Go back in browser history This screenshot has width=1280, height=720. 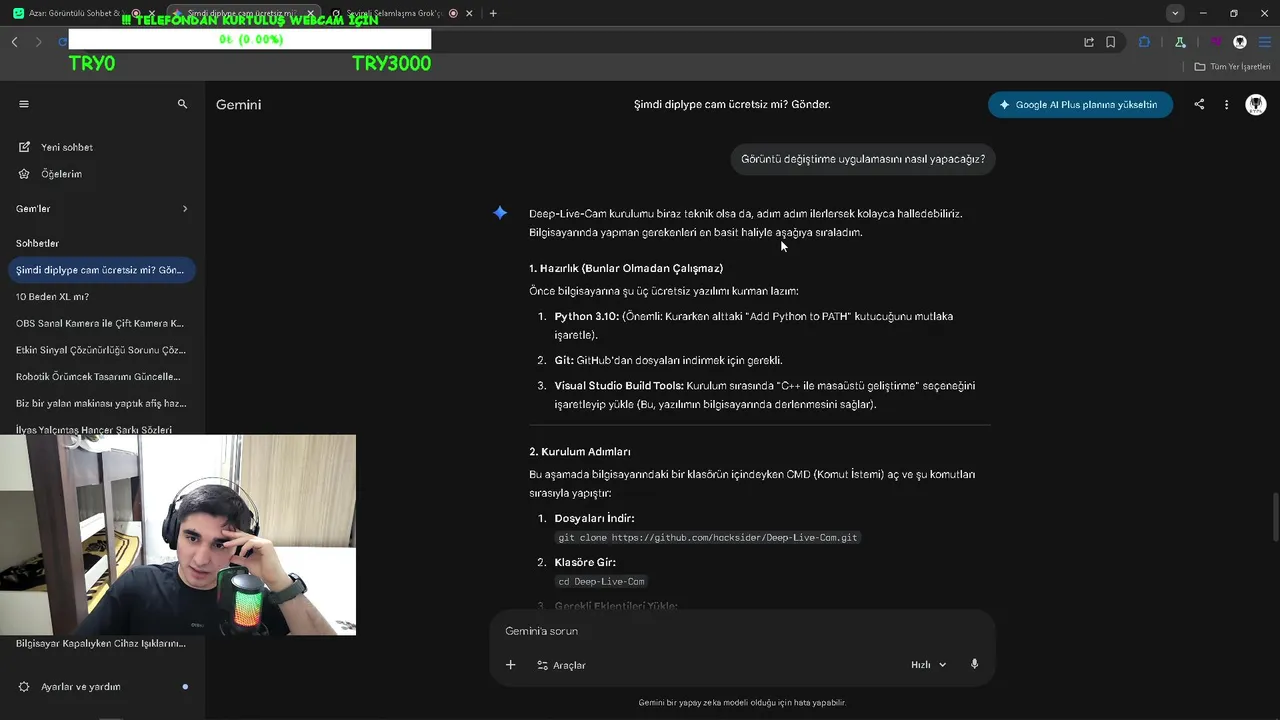[14, 42]
